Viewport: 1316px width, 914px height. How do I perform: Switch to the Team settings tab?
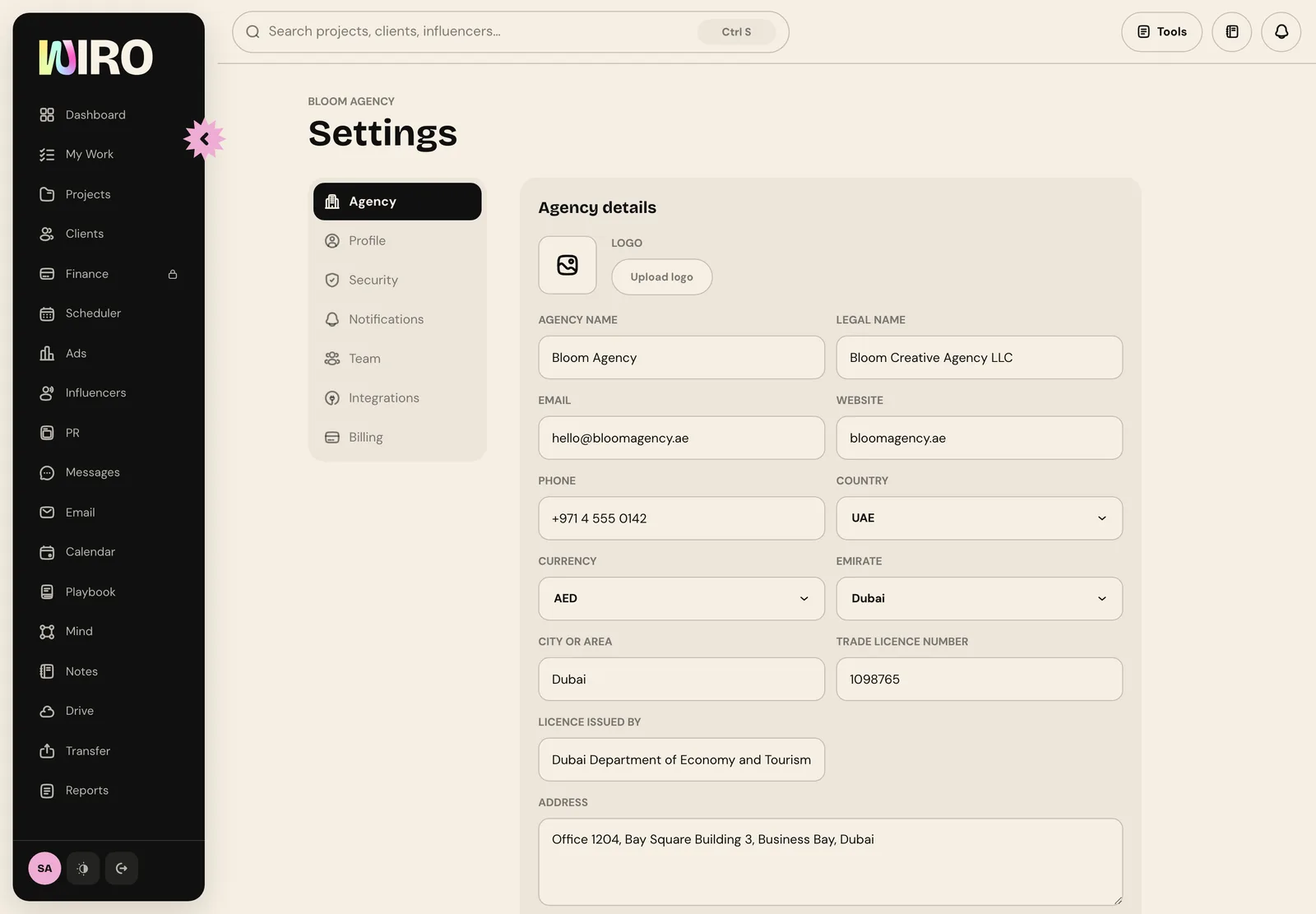click(397, 359)
